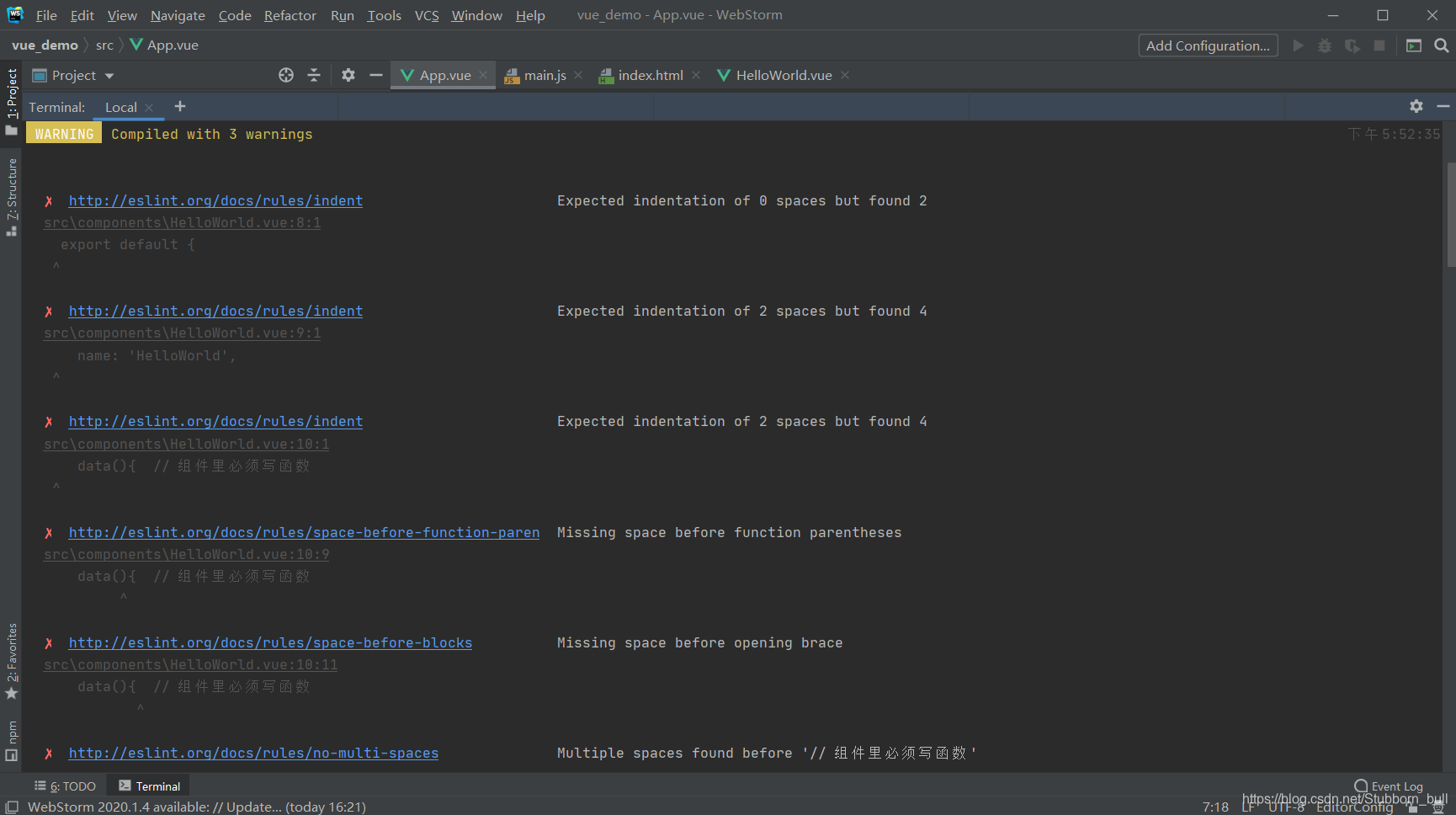Viewport: 1456px width, 815px height.
Task: Open the View menu
Action: [122, 15]
